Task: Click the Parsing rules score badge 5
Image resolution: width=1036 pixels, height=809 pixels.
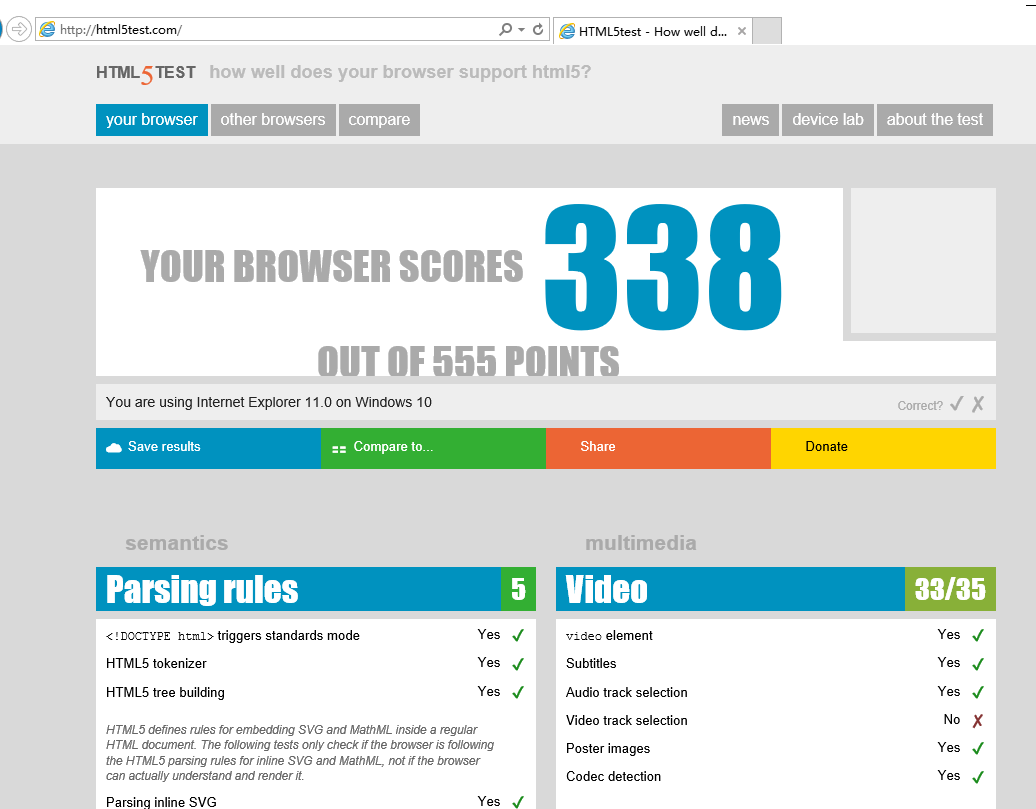Action: pos(518,589)
